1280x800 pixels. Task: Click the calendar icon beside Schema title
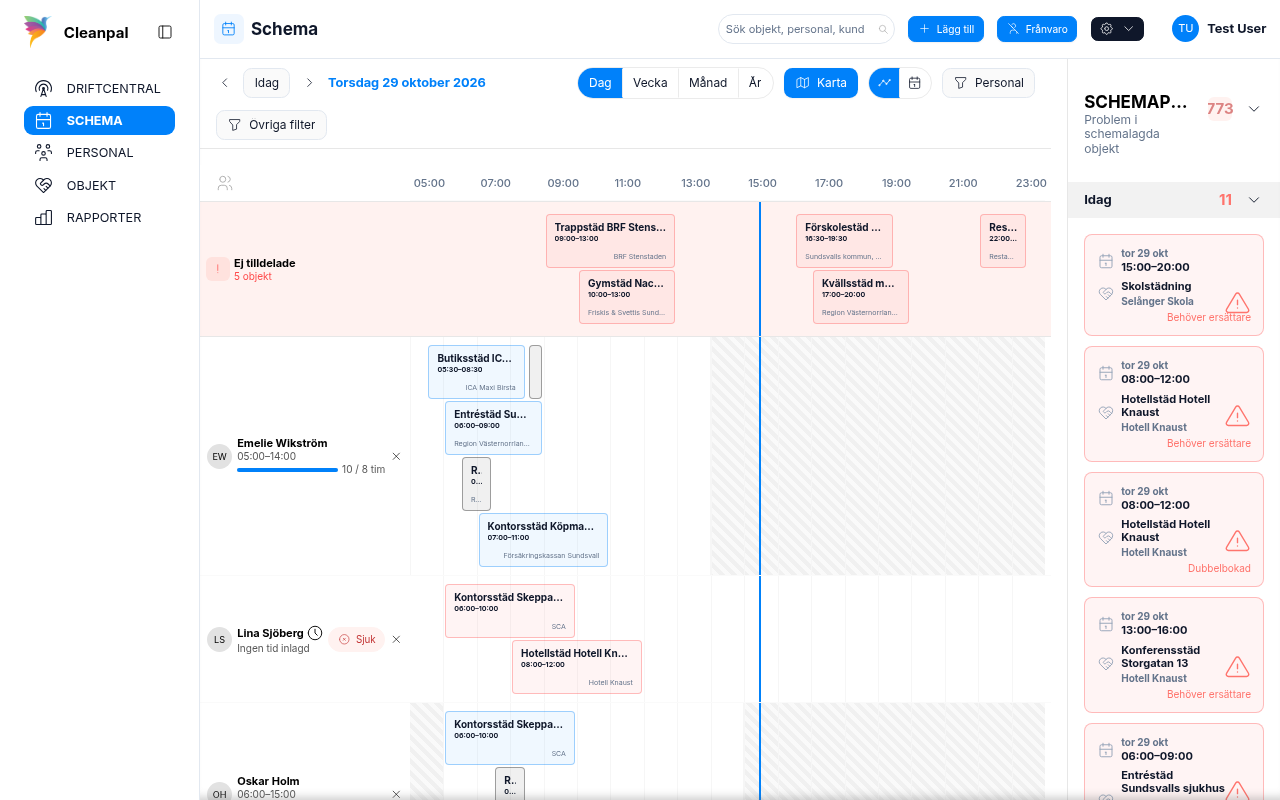[229, 29]
